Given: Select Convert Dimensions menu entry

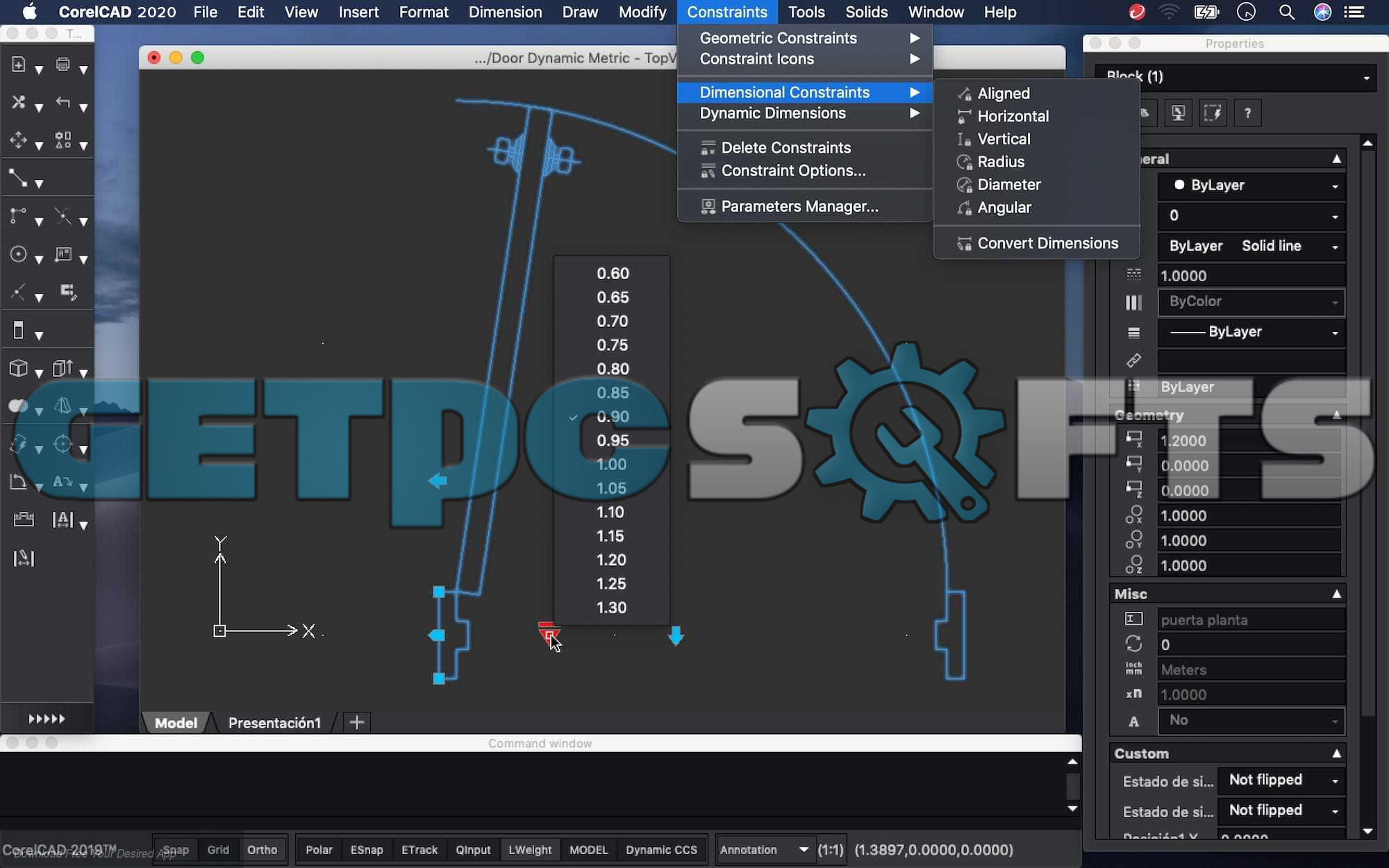Looking at the screenshot, I should pyautogui.click(x=1037, y=243).
